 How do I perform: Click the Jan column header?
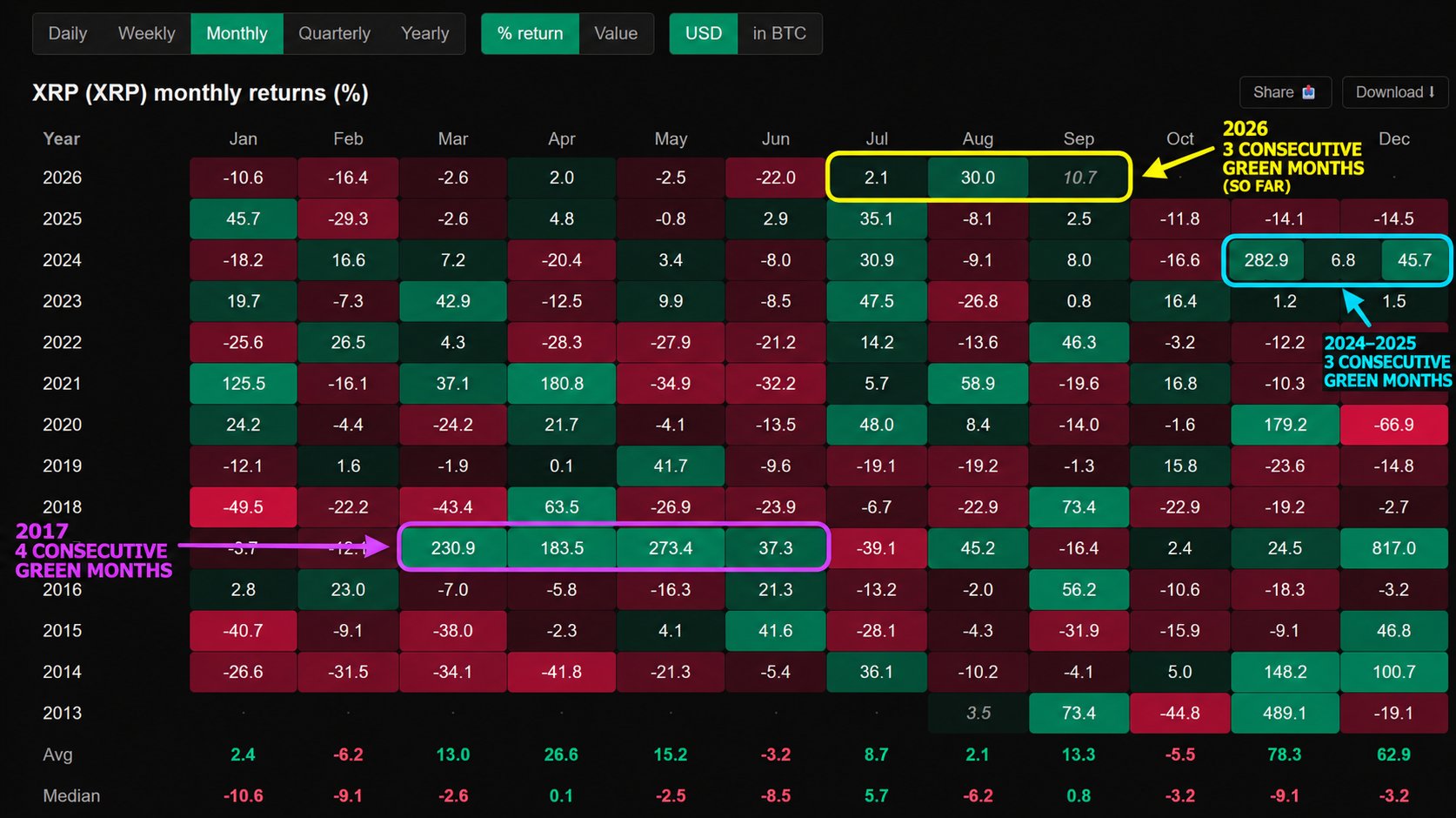coord(244,139)
